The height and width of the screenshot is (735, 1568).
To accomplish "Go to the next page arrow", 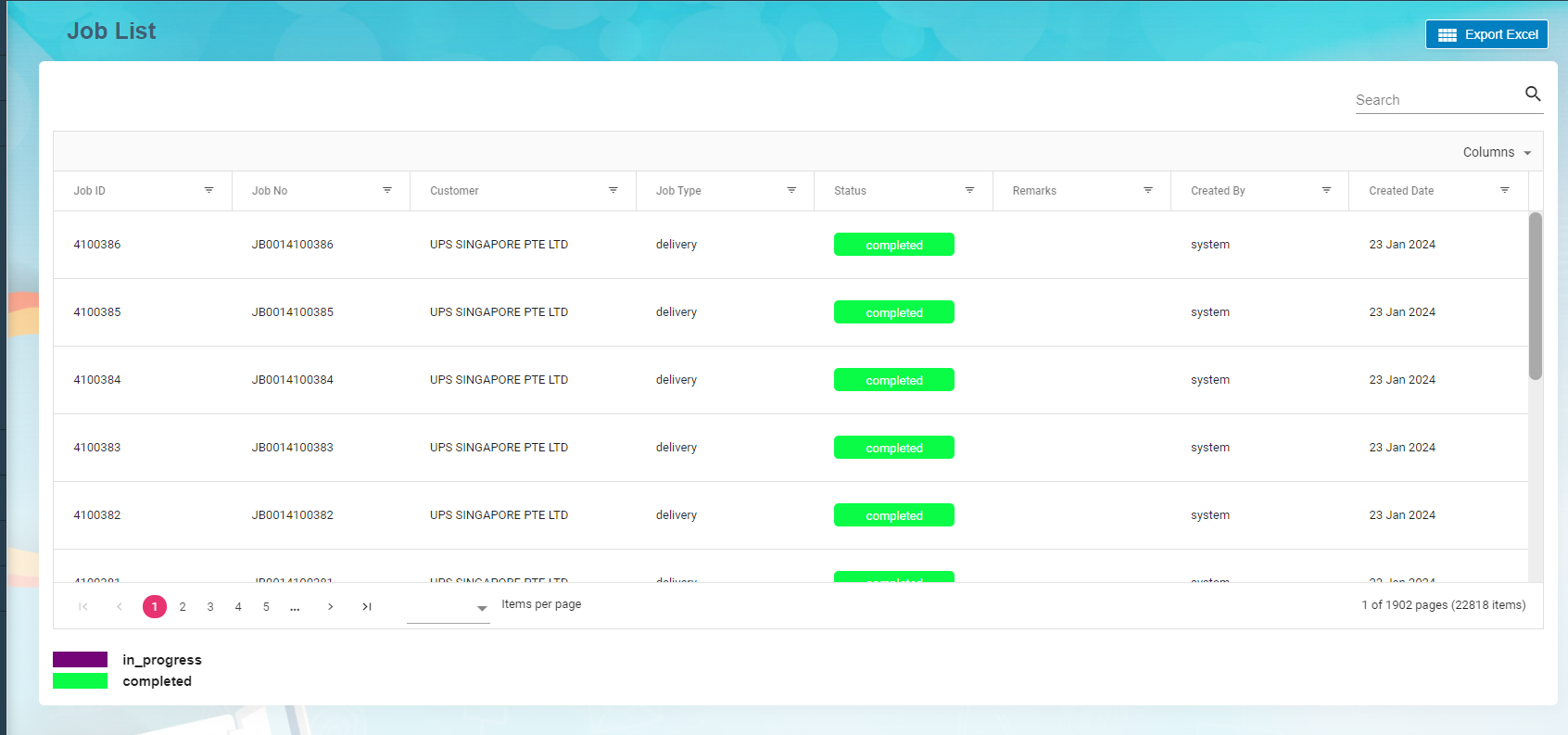I will point(330,607).
